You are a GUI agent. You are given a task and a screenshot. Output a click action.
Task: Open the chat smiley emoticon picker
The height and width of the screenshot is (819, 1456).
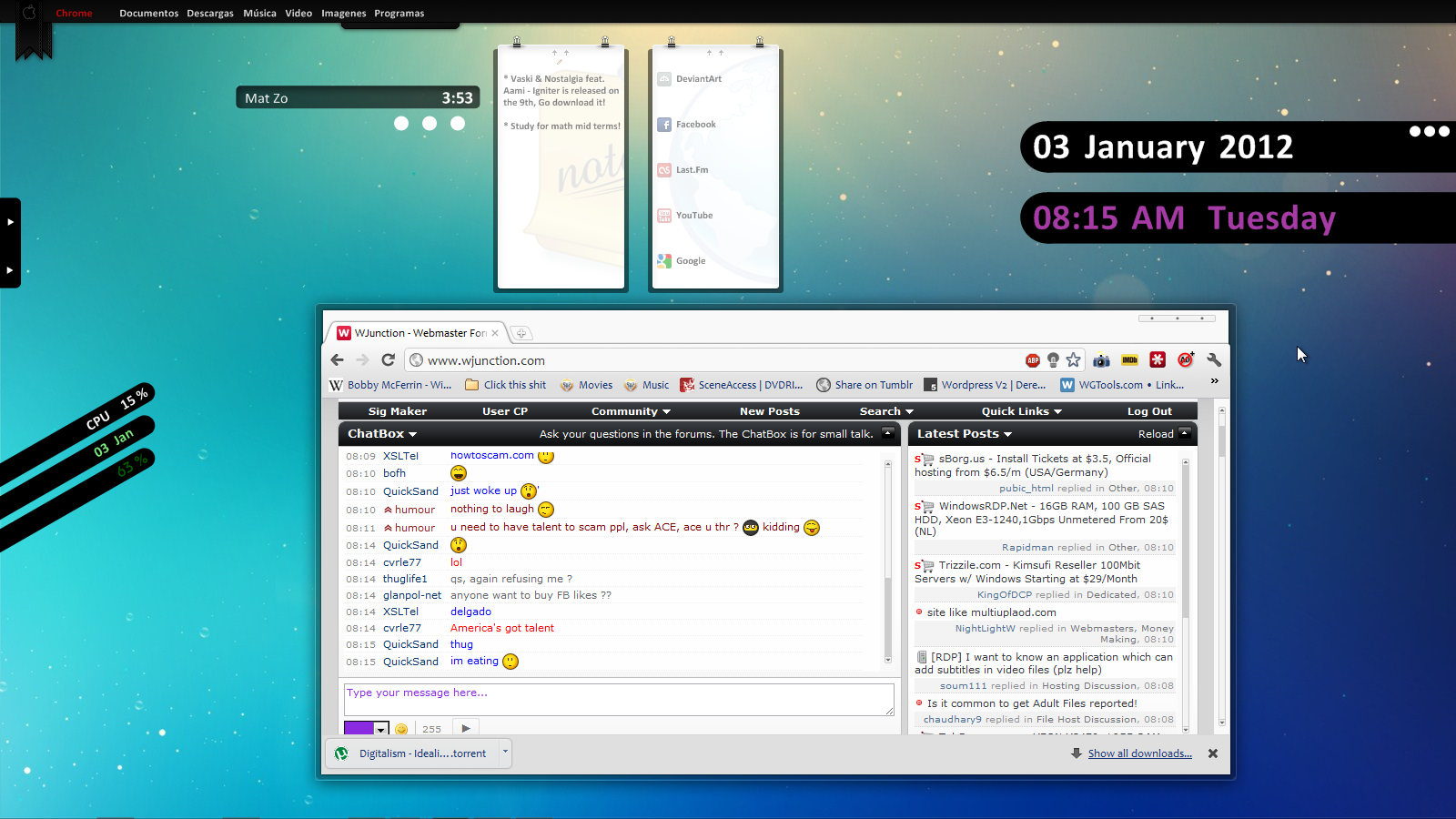point(401,729)
